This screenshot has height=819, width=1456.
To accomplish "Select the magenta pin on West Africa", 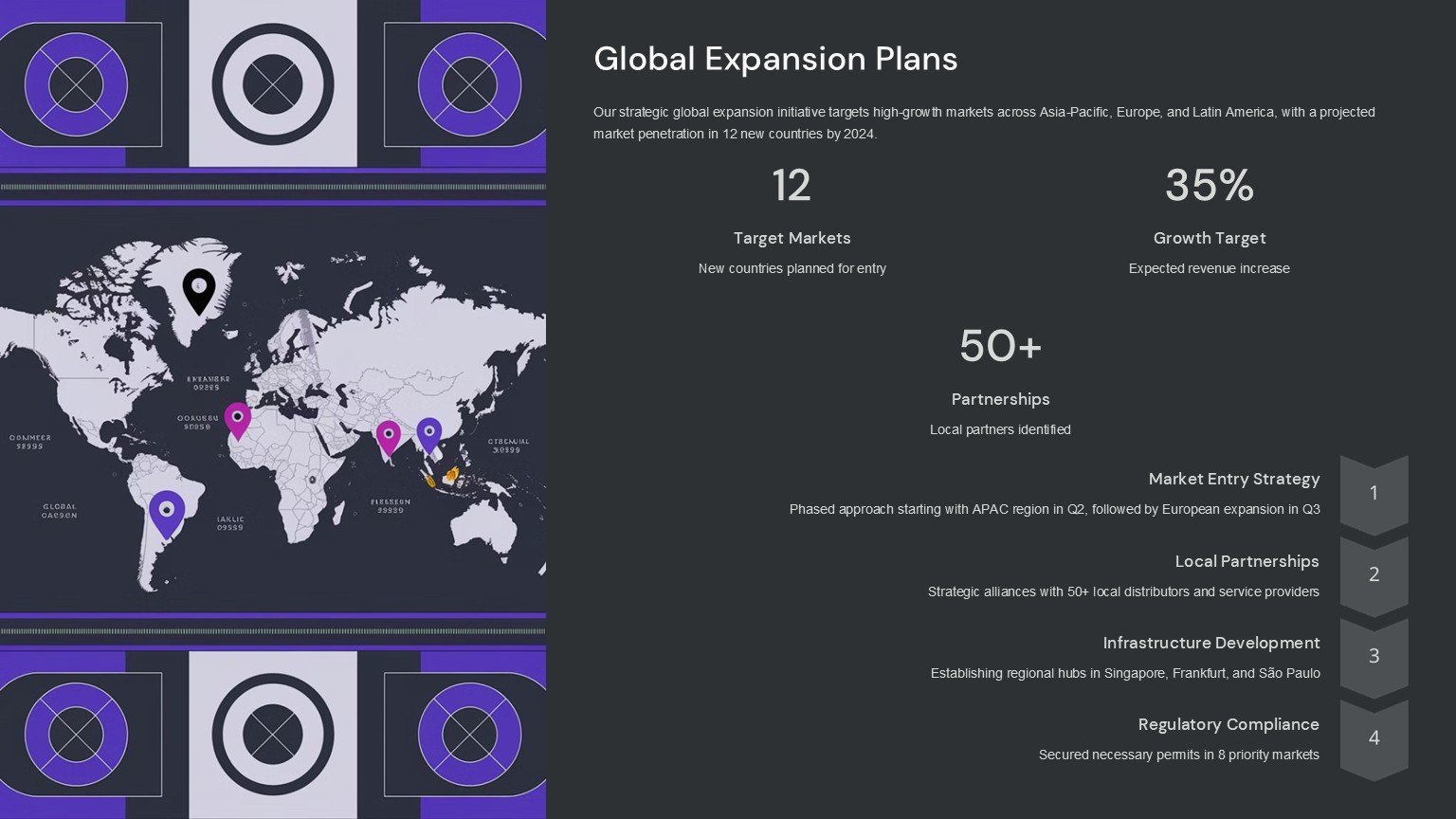I will click(237, 418).
